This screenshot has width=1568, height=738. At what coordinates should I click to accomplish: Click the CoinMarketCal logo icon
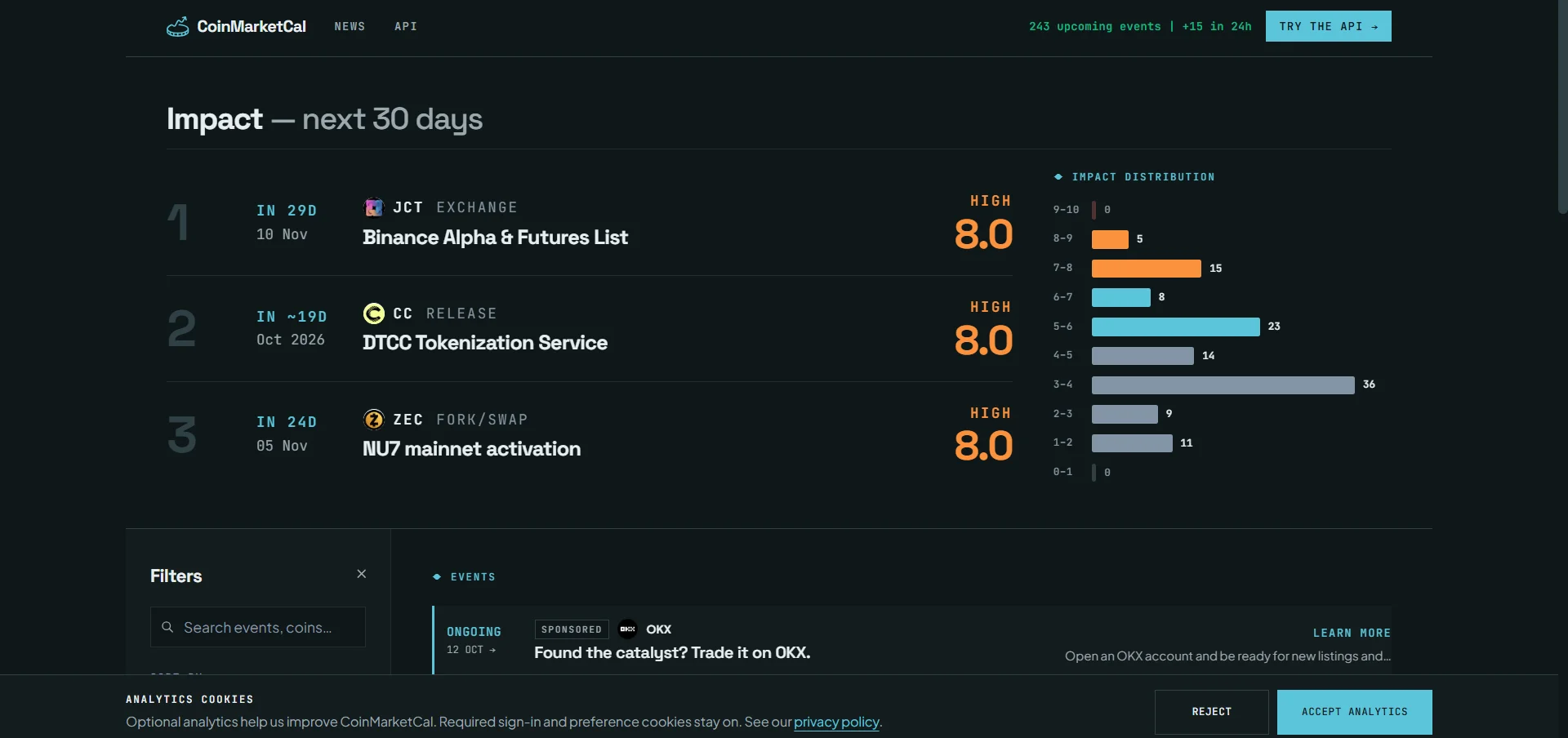(x=177, y=27)
